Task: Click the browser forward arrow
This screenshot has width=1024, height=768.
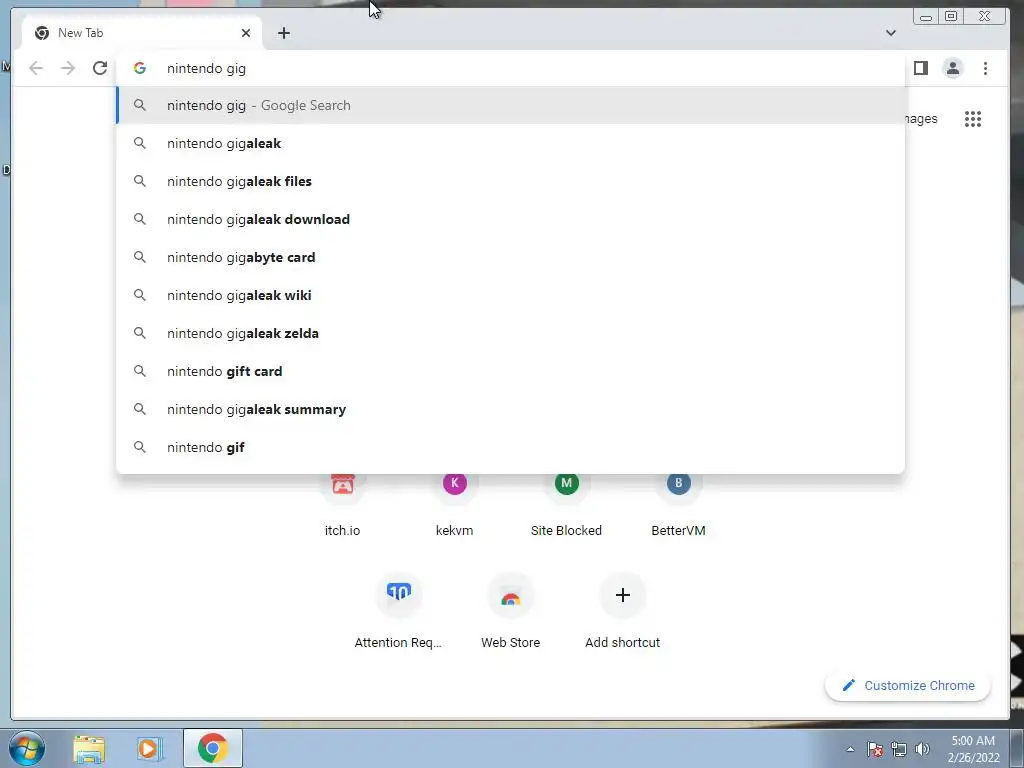Action: 68,68
